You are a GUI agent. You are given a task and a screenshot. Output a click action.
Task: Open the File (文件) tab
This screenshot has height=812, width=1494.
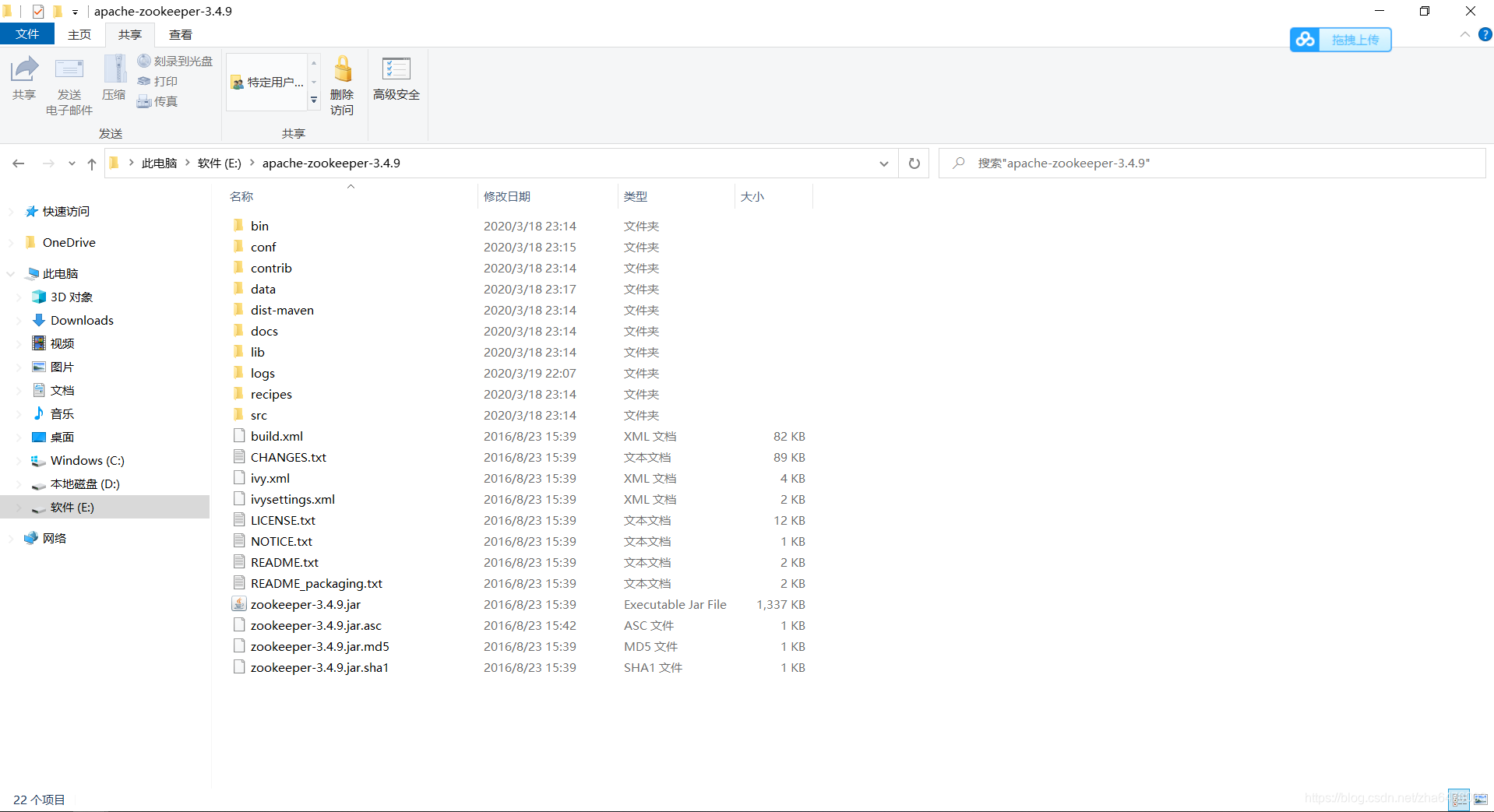27,34
